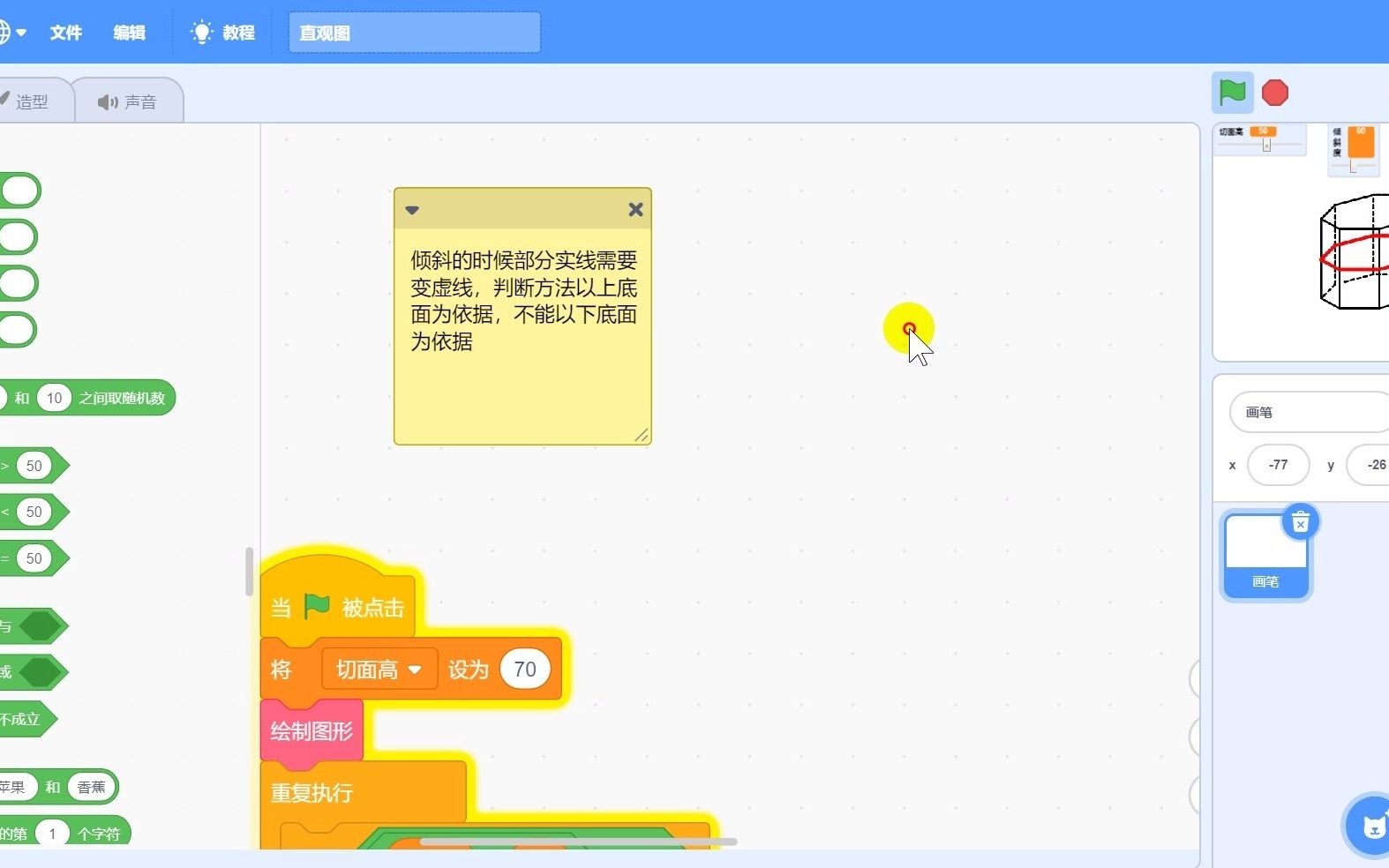Click the workspace horizontal scrollbar
This screenshot has height=868, width=1389.
[x=578, y=842]
